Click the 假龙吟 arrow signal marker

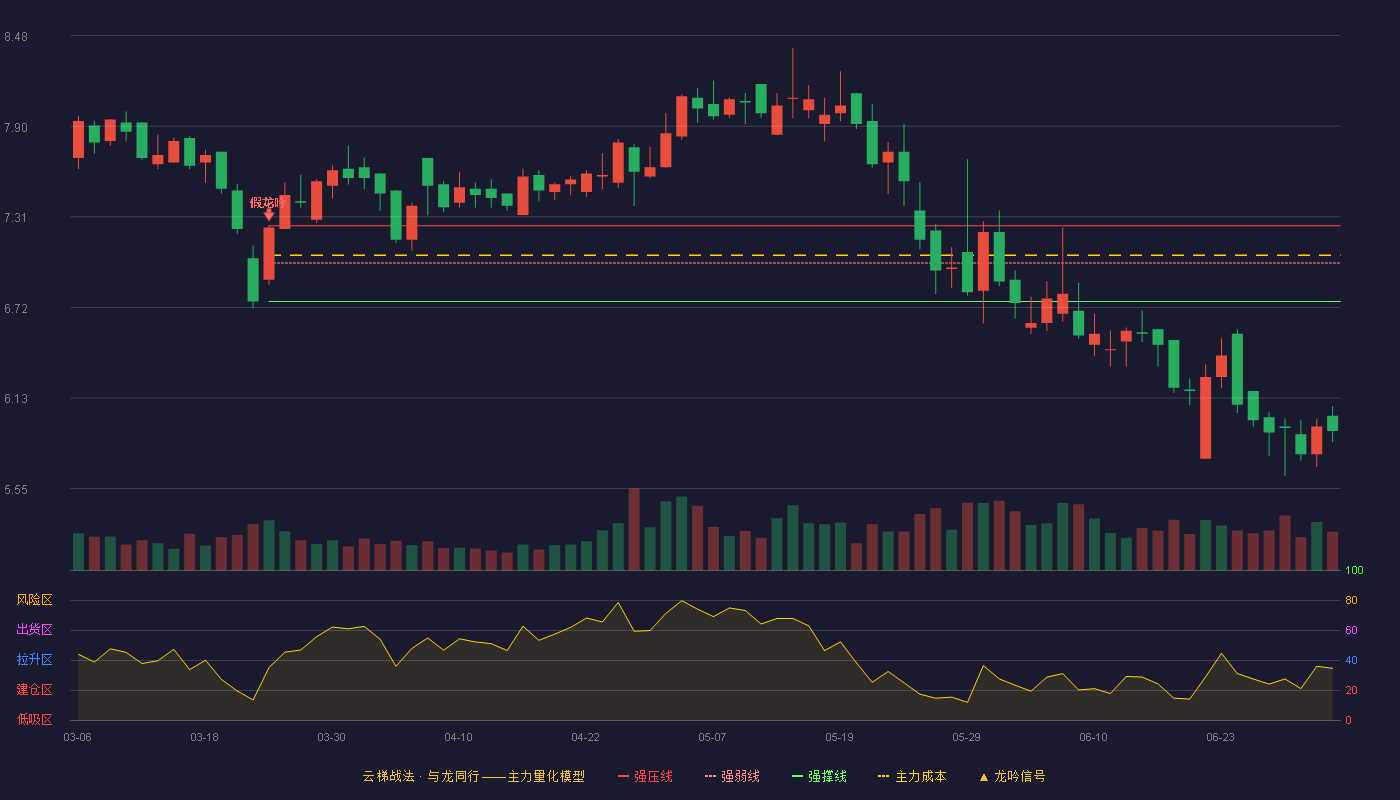[268, 208]
